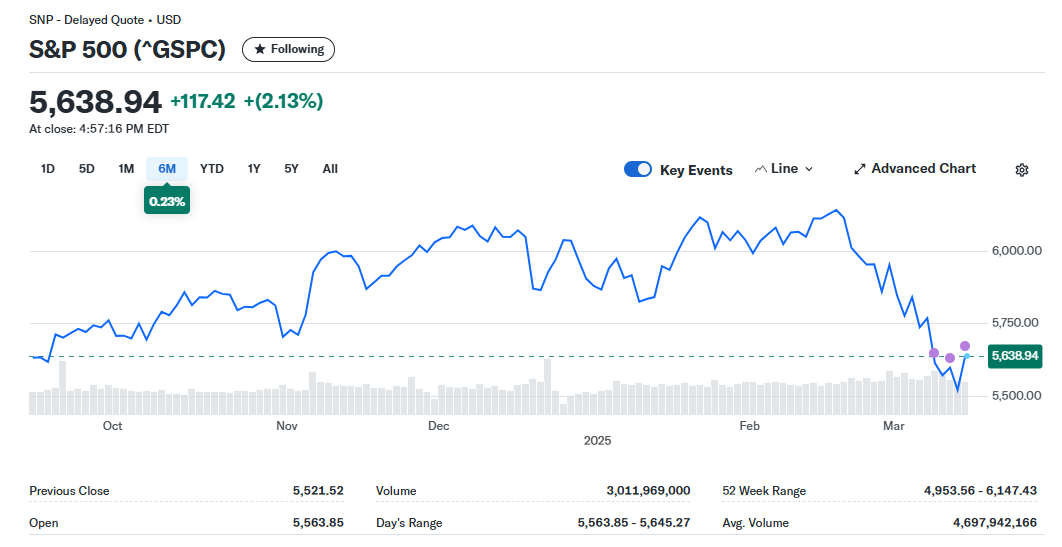Click the Following star button
The width and height of the screenshot is (1062, 547).
click(288, 49)
